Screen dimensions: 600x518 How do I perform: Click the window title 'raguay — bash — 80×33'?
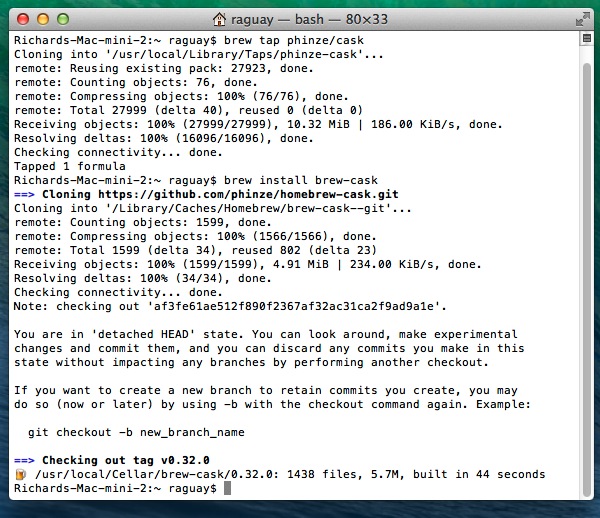click(x=309, y=20)
